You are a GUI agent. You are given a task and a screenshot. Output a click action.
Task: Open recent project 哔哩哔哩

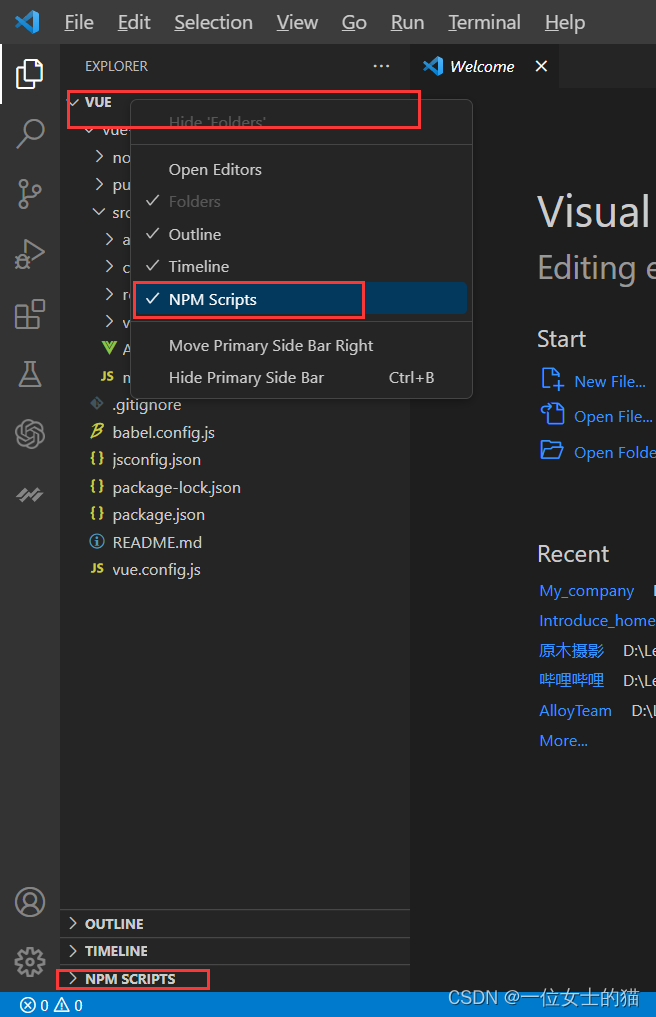572,680
